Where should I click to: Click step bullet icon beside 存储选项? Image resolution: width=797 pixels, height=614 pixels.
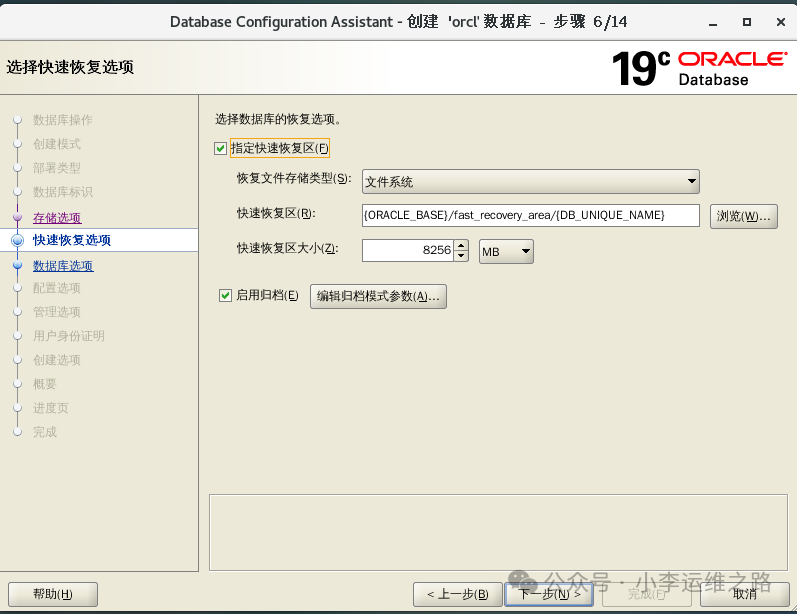[x=17, y=218]
